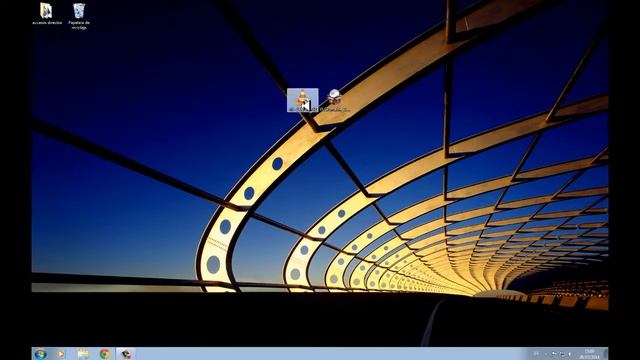Select the Papelera de reciclaje icon
The image size is (640, 360).
(x=79, y=16)
